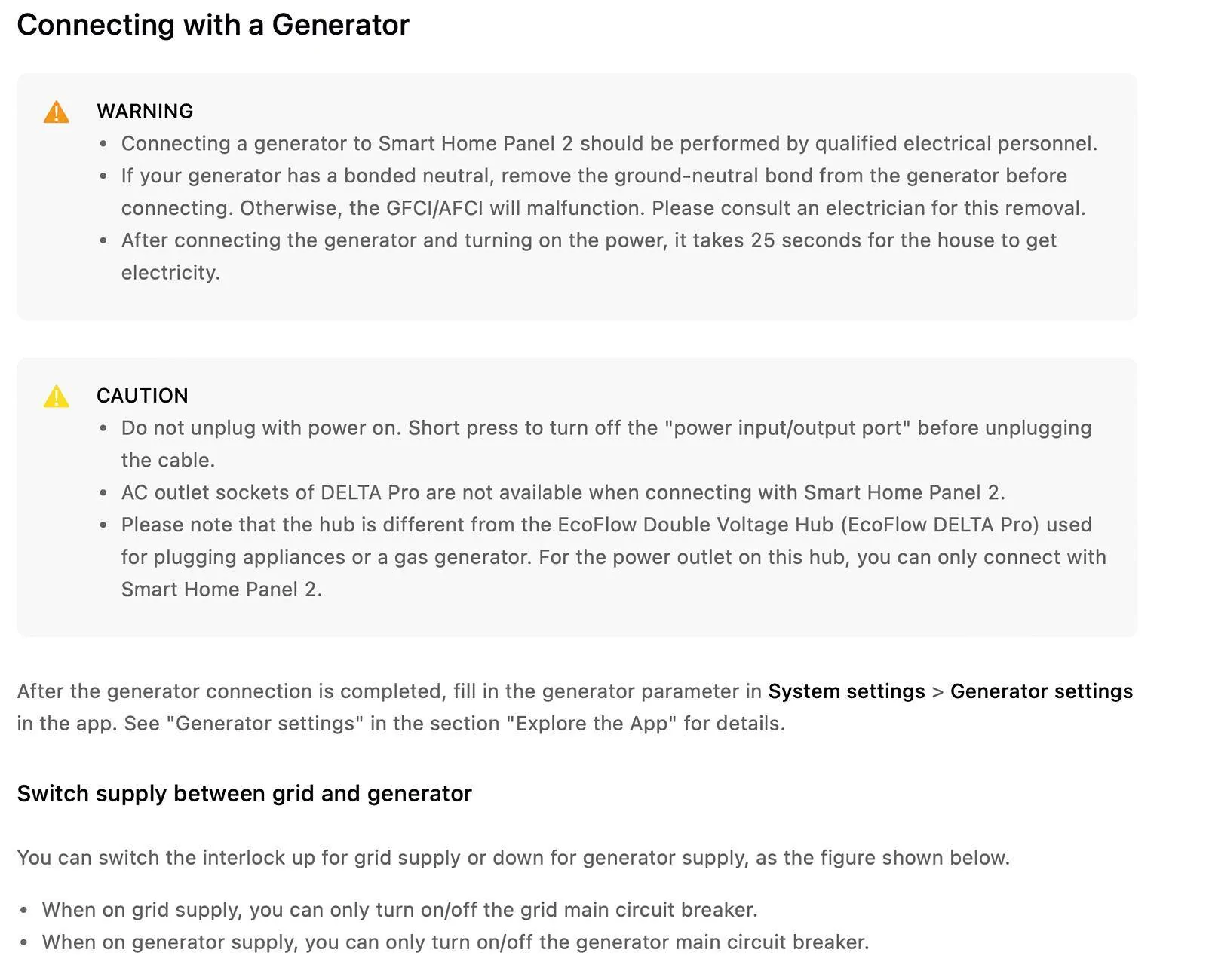The width and height of the screenshot is (1209, 980).
Task: Click the bold "Generator settings" text
Action: pyautogui.click(x=1042, y=691)
